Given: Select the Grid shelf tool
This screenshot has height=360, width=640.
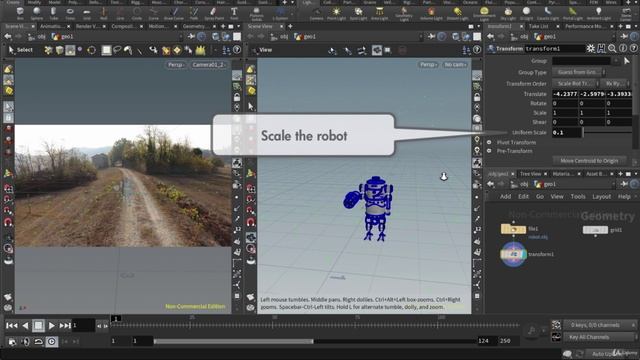Looking at the screenshot, I should point(87,13).
